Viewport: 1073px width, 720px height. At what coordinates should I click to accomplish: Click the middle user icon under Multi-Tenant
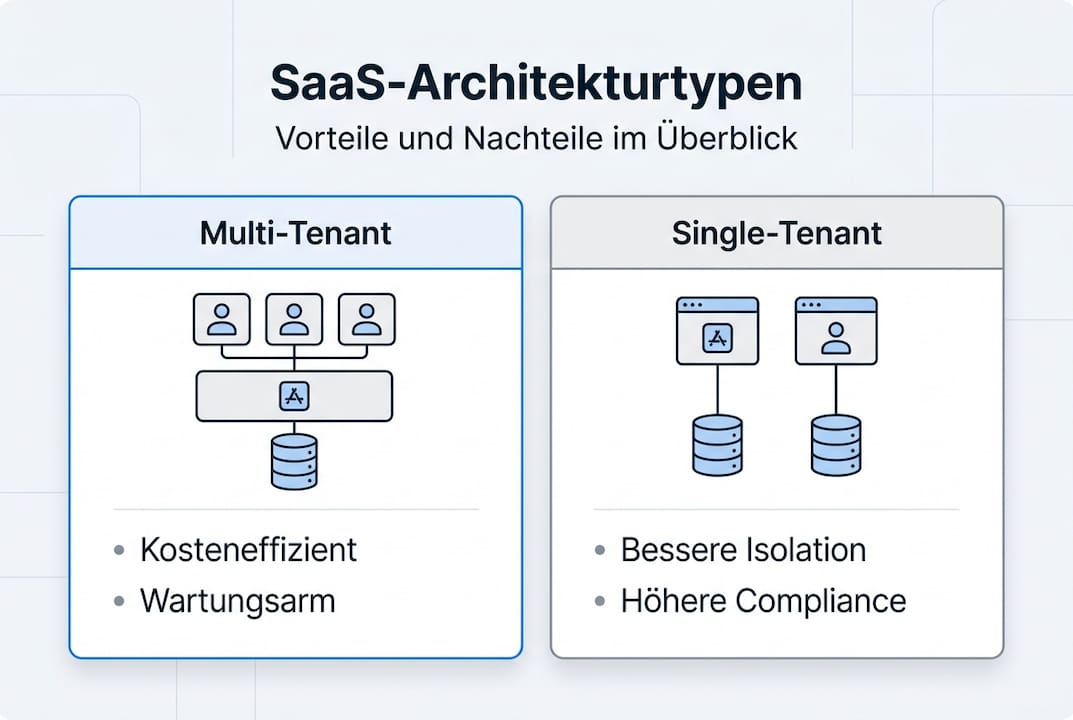coord(294,318)
